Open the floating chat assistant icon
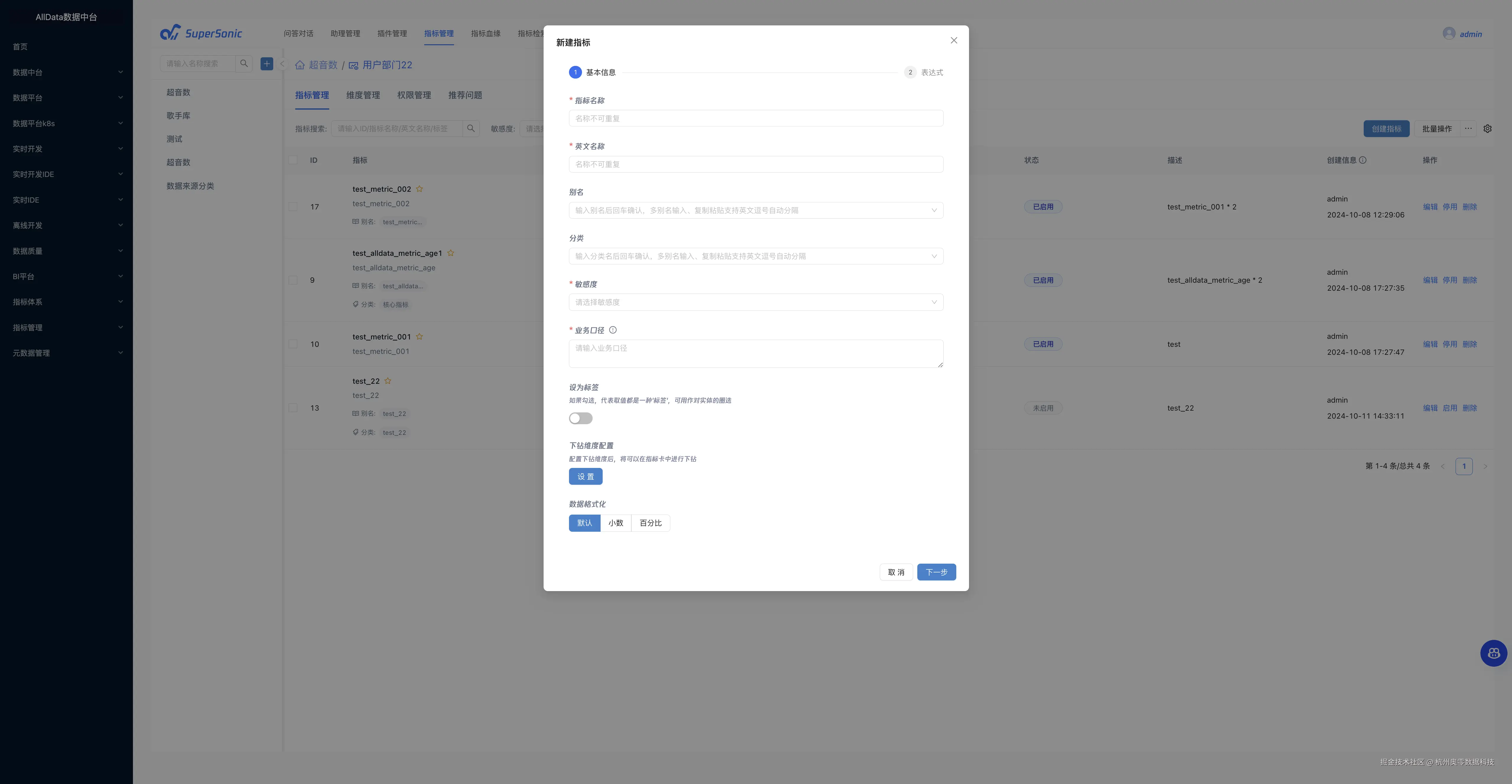This screenshot has height=784, width=1512. tap(1493, 653)
